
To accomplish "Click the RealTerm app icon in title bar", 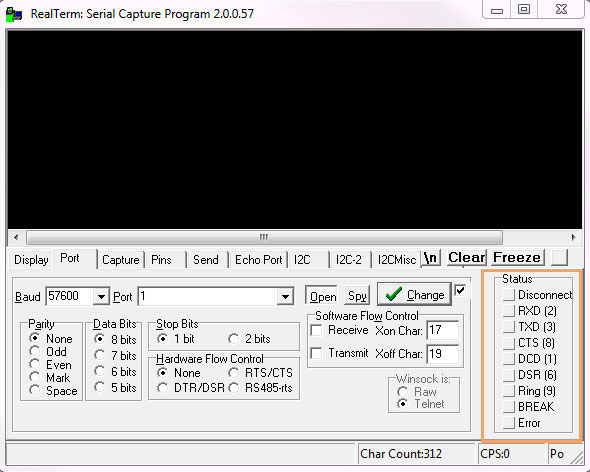I will click(14, 14).
